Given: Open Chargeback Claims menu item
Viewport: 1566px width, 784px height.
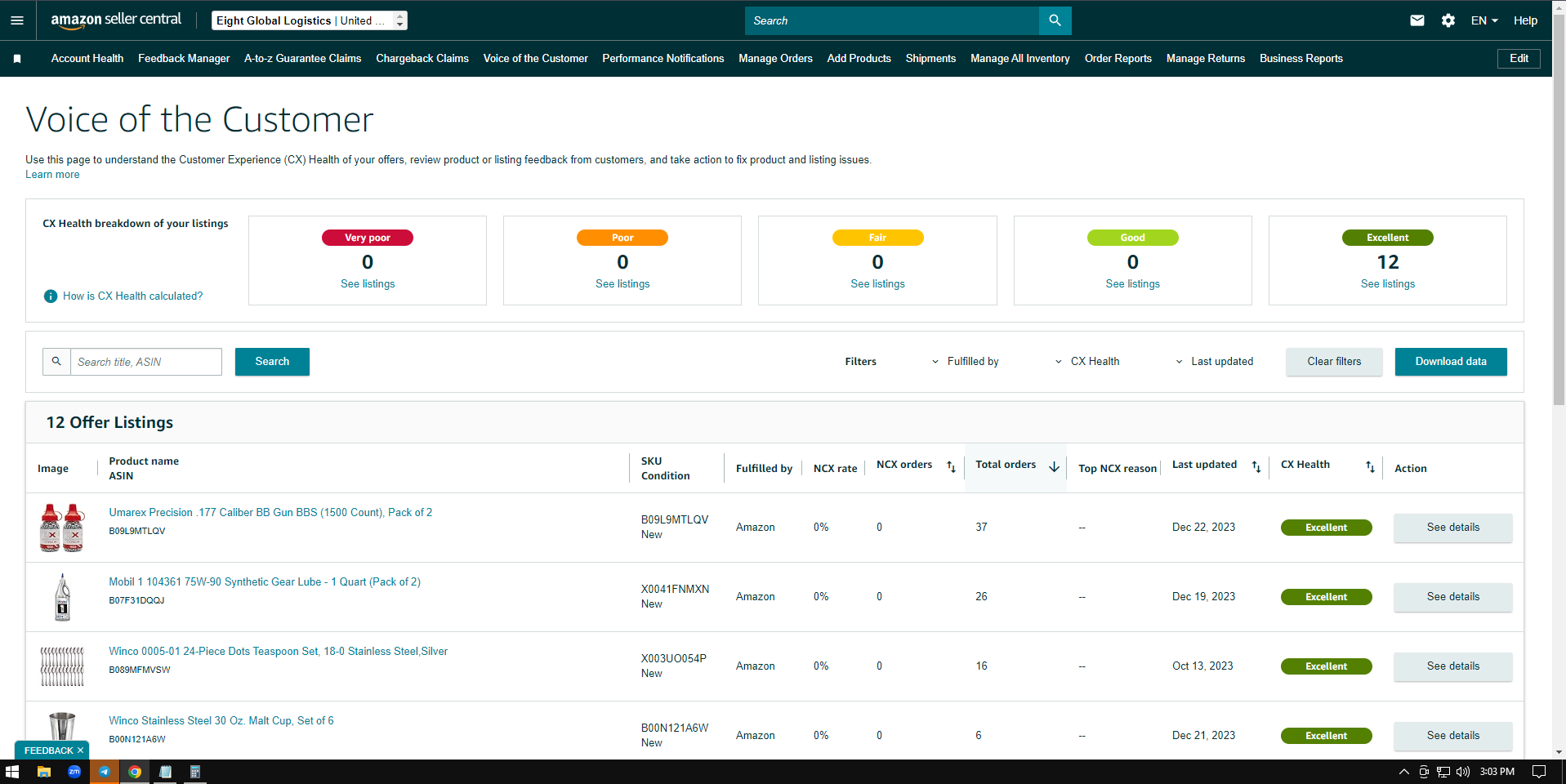Looking at the screenshot, I should click(x=422, y=59).
